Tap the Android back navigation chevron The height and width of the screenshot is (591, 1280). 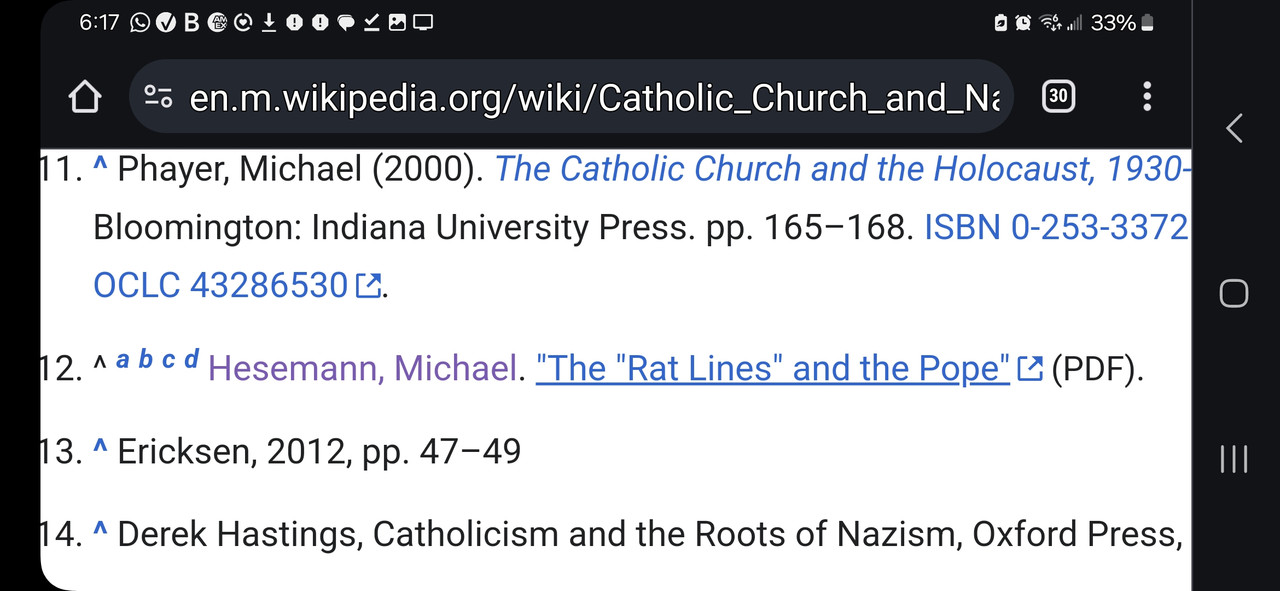click(x=1235, y=128)
